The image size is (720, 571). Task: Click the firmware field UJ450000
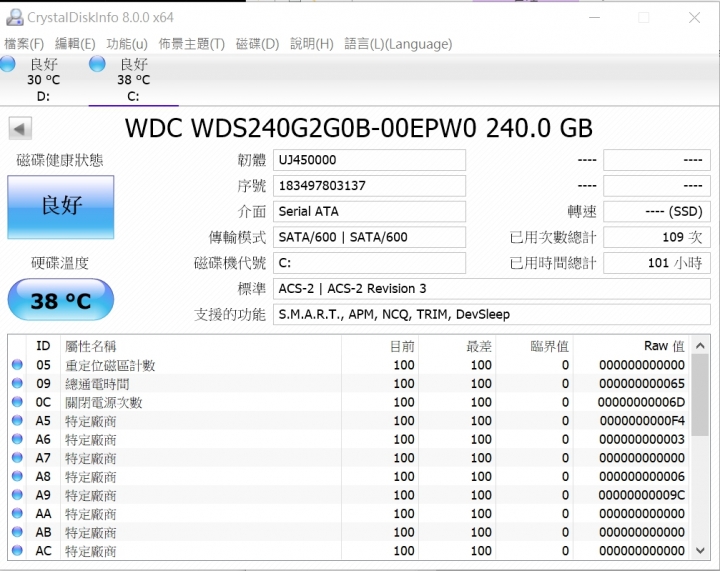369,160
